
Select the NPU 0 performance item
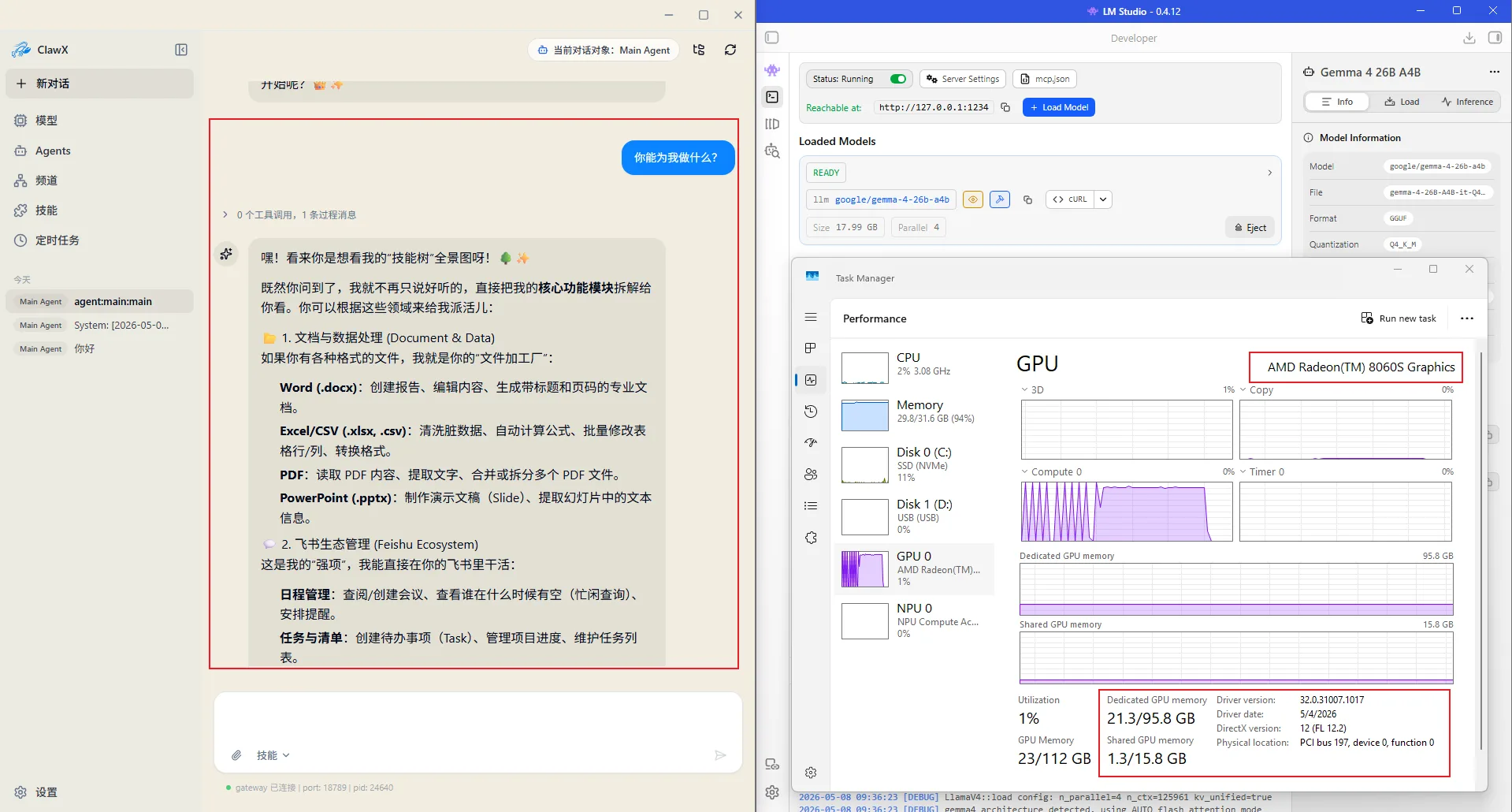pyautogui.click(x=915, y=620)
